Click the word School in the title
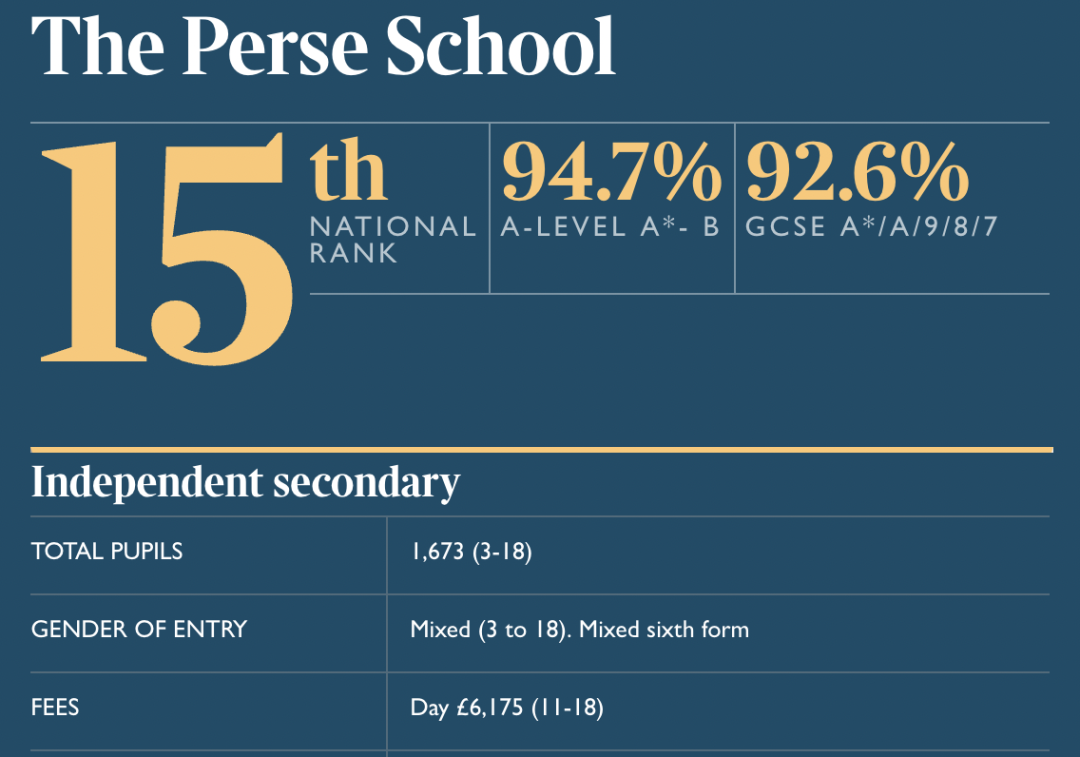The width and height of the screenshot is (1080, 757). click(x=500, y=46)
